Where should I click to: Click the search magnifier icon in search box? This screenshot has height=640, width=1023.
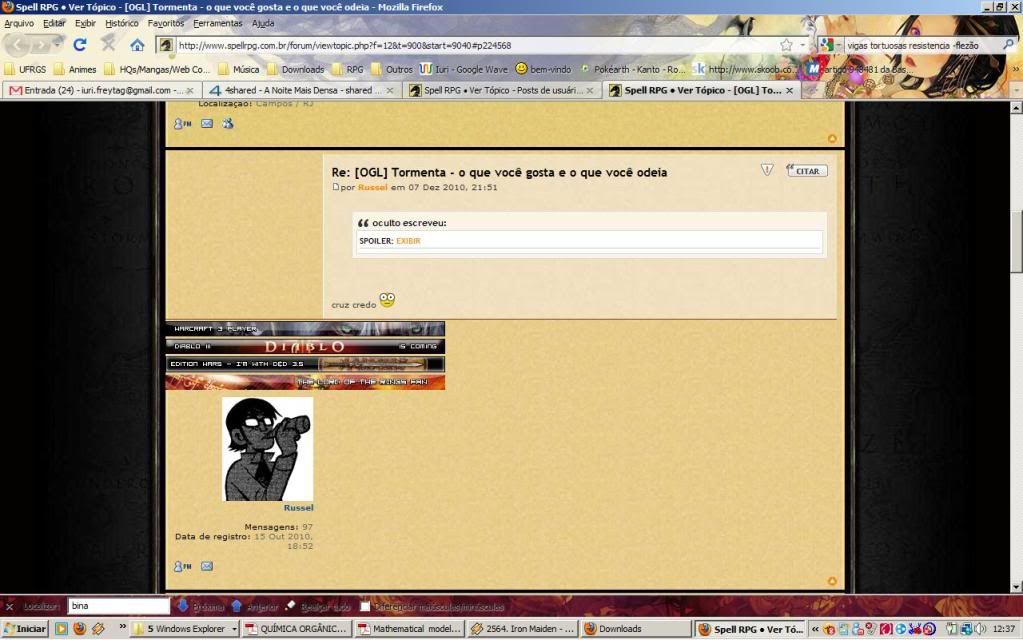[1008, 45]
